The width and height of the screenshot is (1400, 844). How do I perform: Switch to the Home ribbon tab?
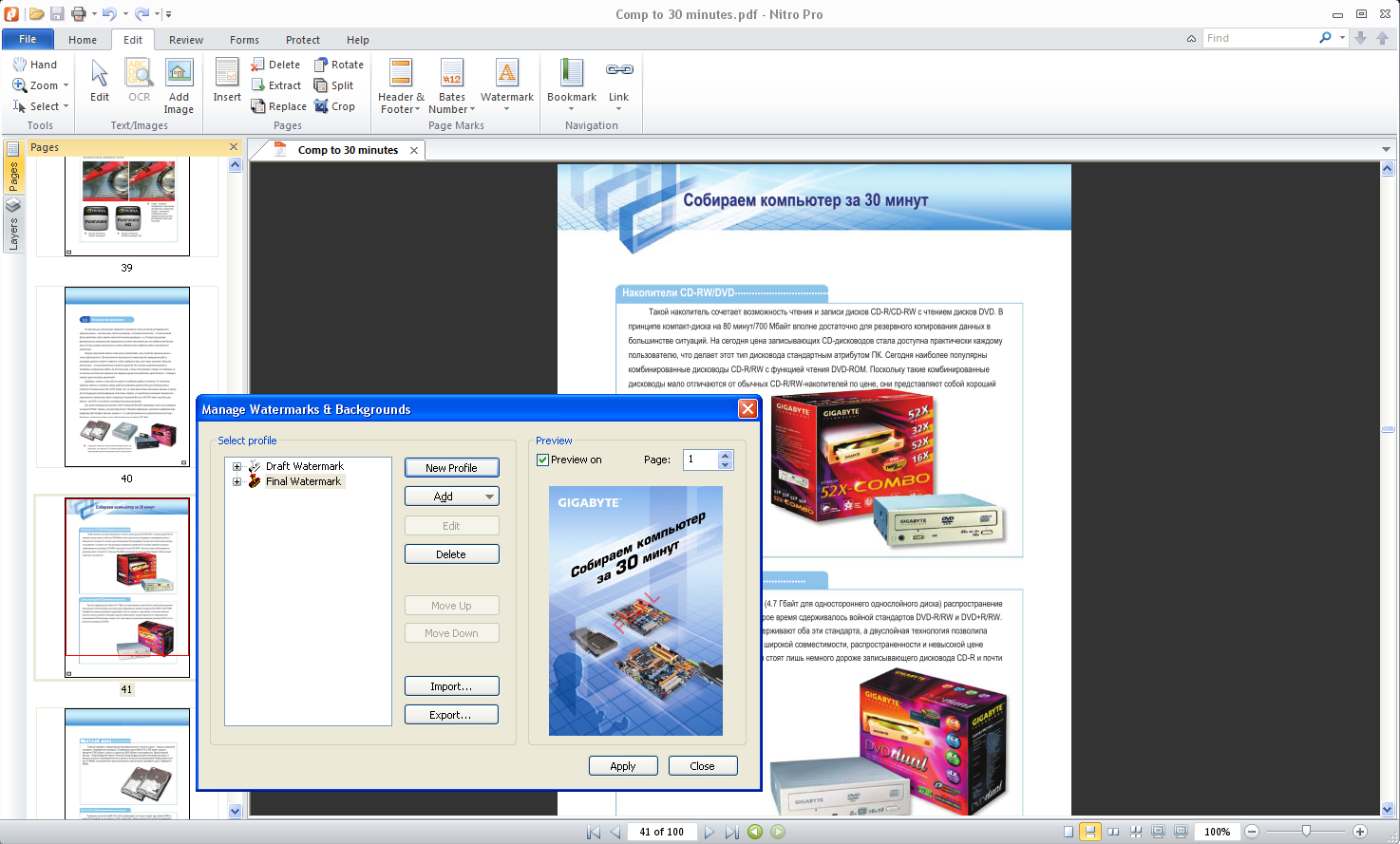coord(83,40)
